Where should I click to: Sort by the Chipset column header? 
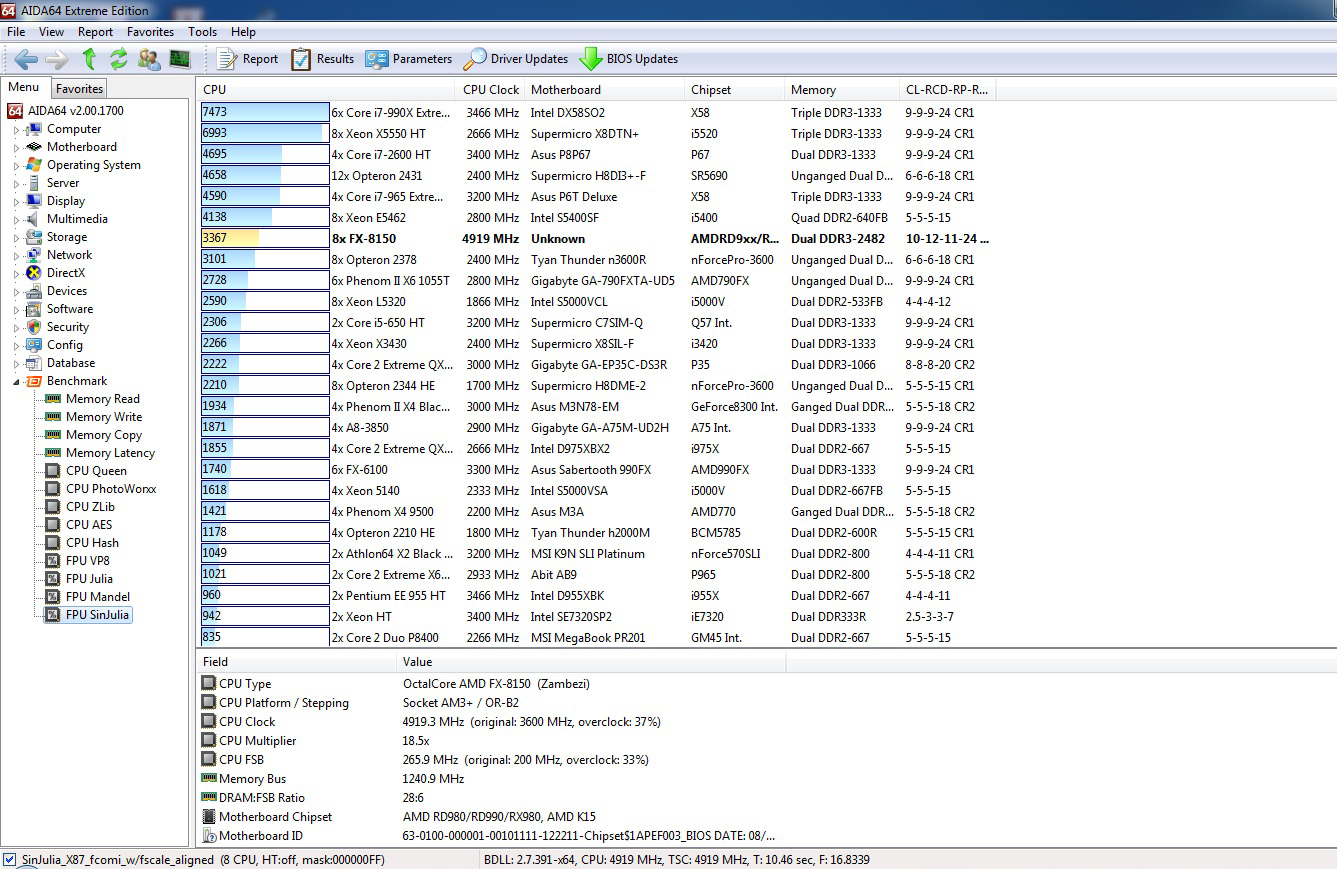735,90
